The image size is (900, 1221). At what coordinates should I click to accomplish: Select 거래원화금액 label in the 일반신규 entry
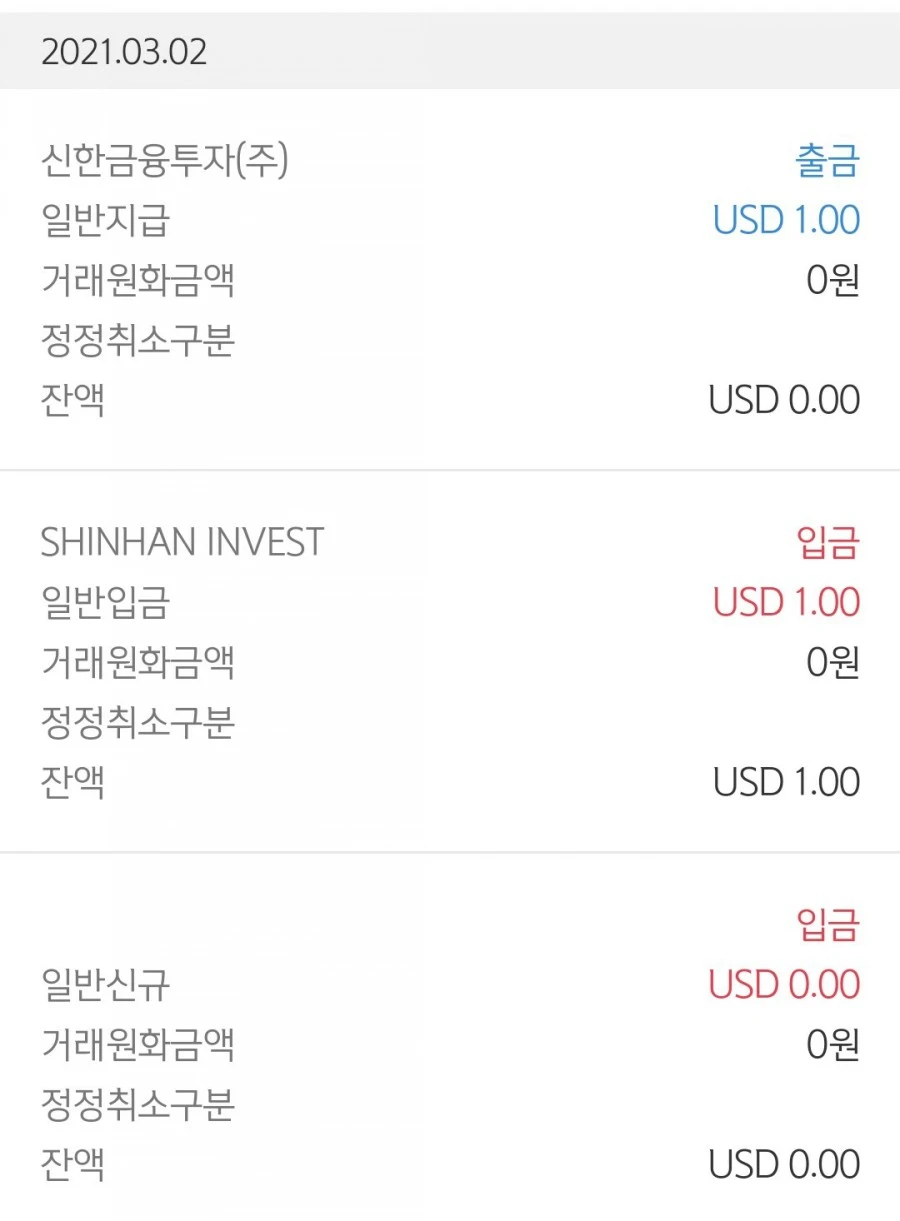(x=138, y=1045)
